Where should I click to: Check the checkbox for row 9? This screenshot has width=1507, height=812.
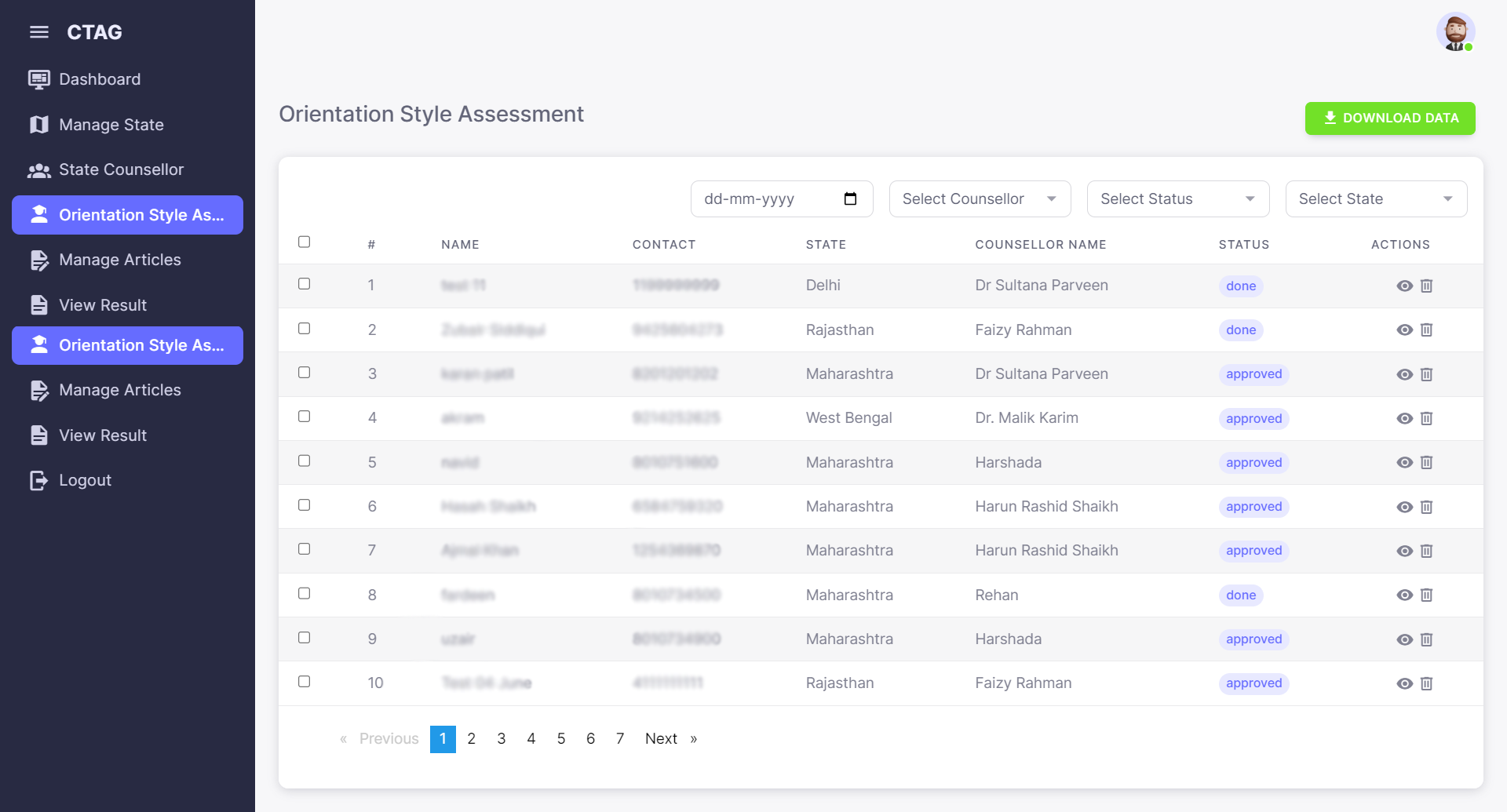[305, 638]
